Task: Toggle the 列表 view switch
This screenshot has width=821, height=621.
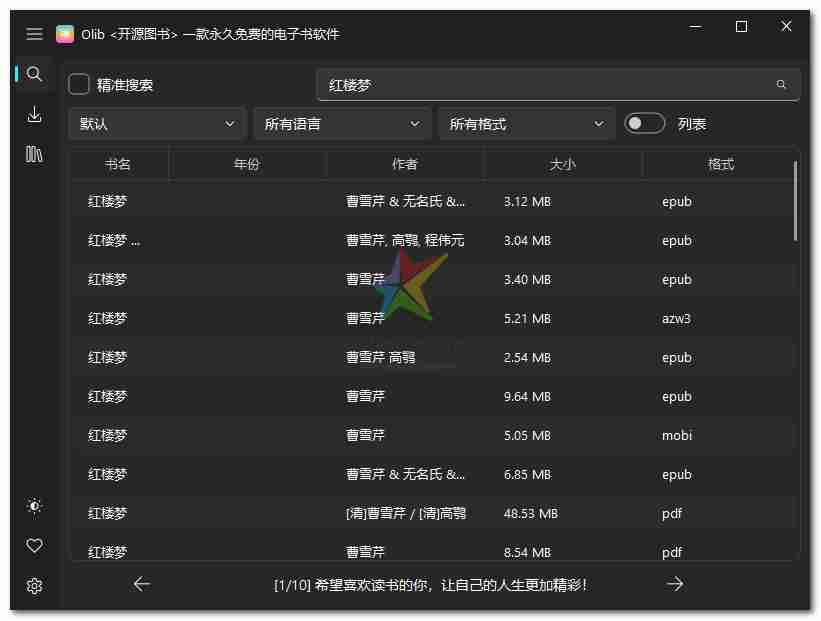Action: (644, 124)
